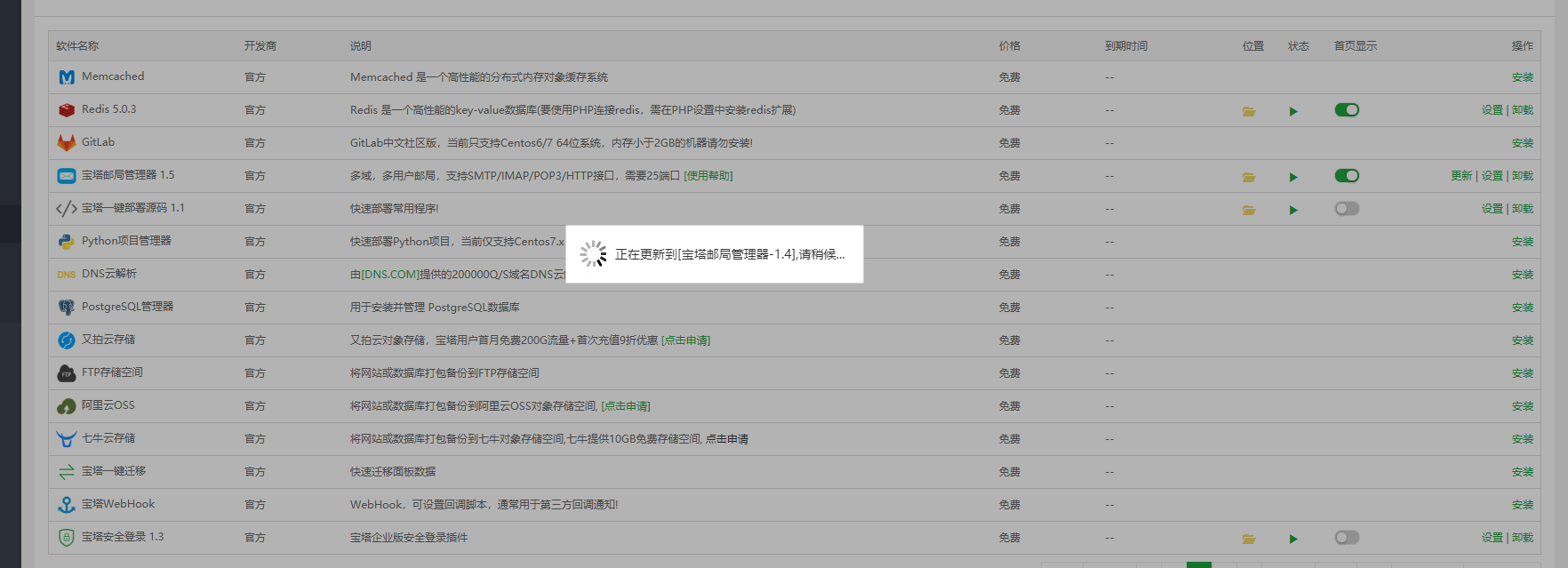Click the 七牛云存储 icon

coord(67,439)
